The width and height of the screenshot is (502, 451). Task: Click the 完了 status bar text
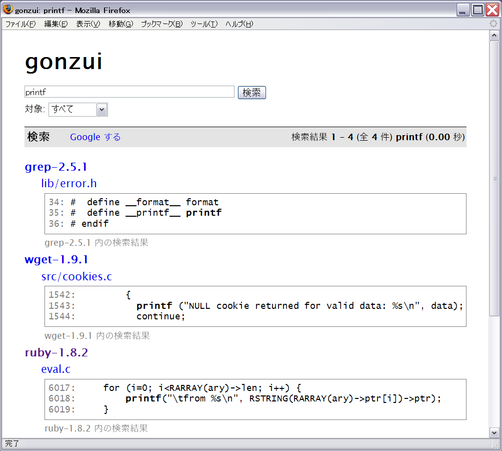pos(12,444)
